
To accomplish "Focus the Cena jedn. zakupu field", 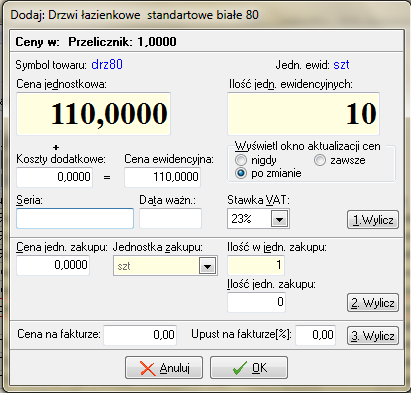I will click(x=53, y=265).
